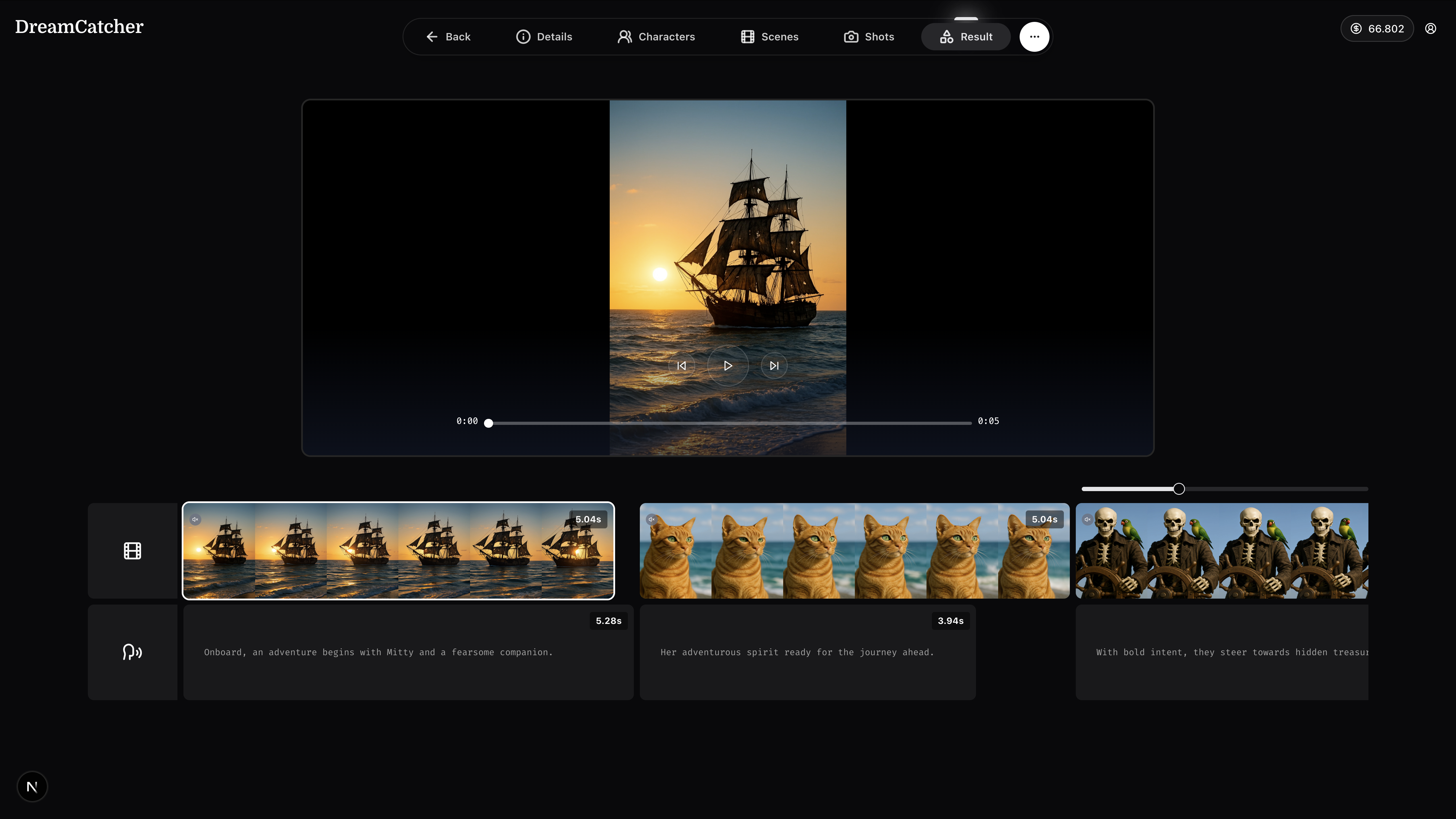The width and height of the screenshot is (1456, 819).
Task: Open the Scenes tab
Action: tap(769, 37)
